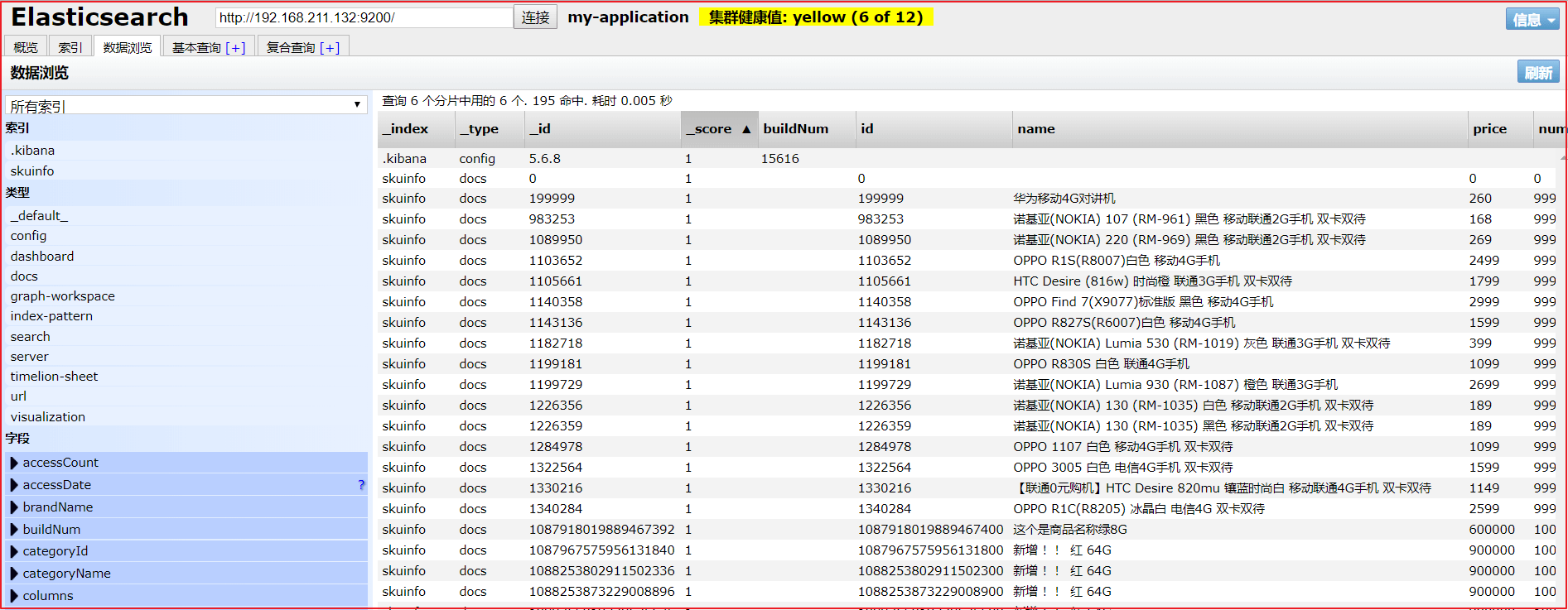Expand the buildNum field arrow
The height and width of the screenshot is (610, 1568).
coord(14,530)
